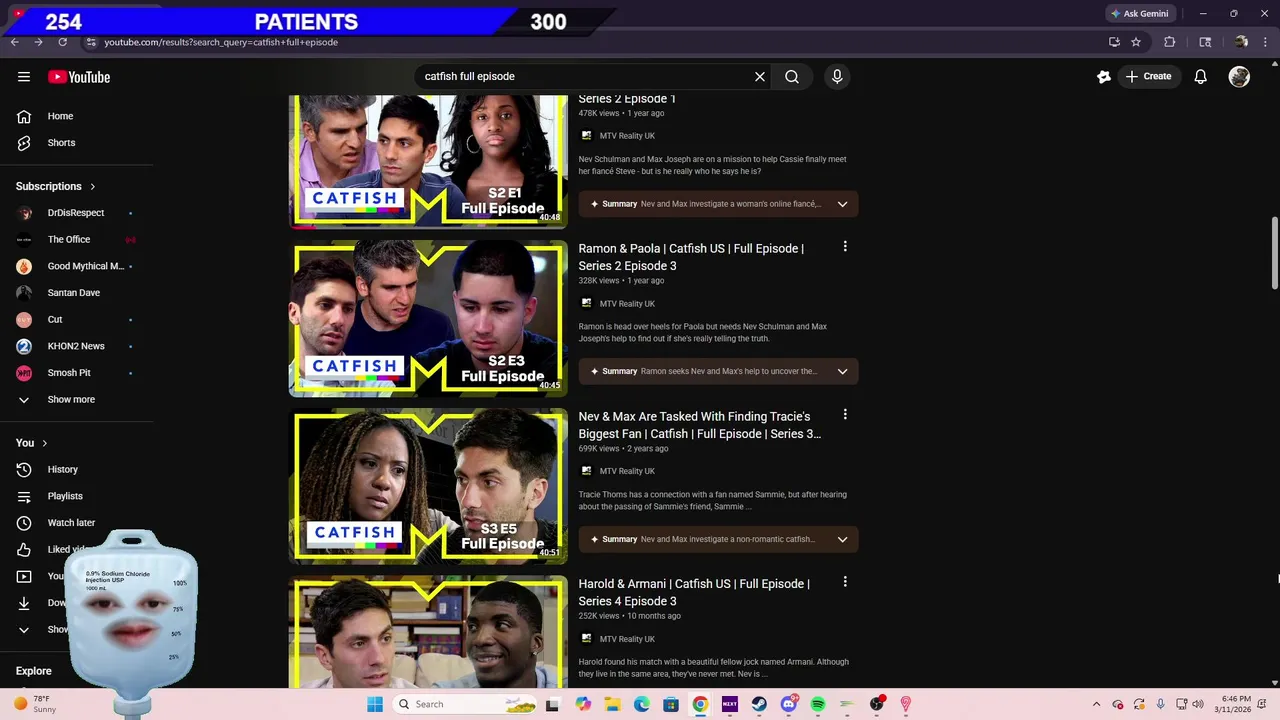Click the Windows taskbar Search box

pos(464,704)
